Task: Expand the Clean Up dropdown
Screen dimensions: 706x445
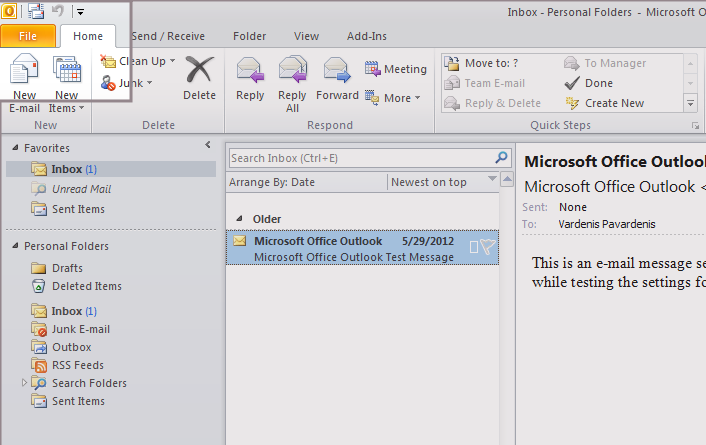Action: [x=138, y=61]
